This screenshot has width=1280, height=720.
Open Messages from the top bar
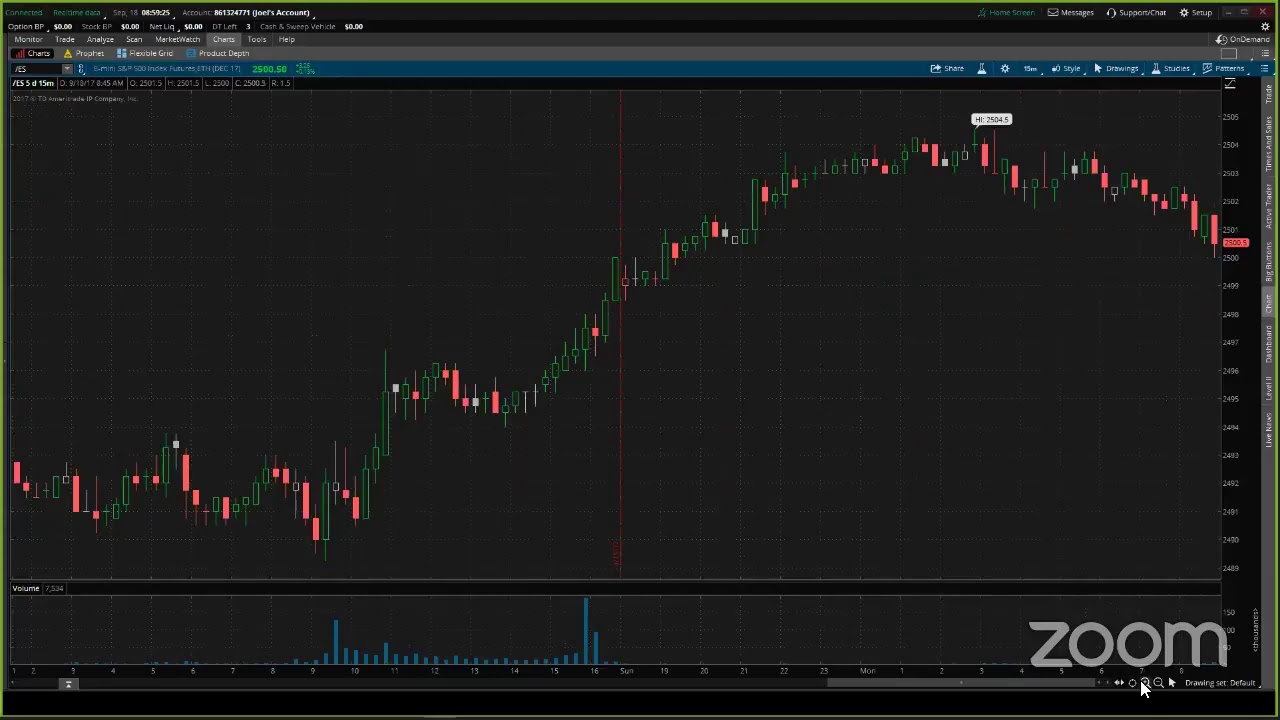pyautogui.click(x=1071, y=12)
